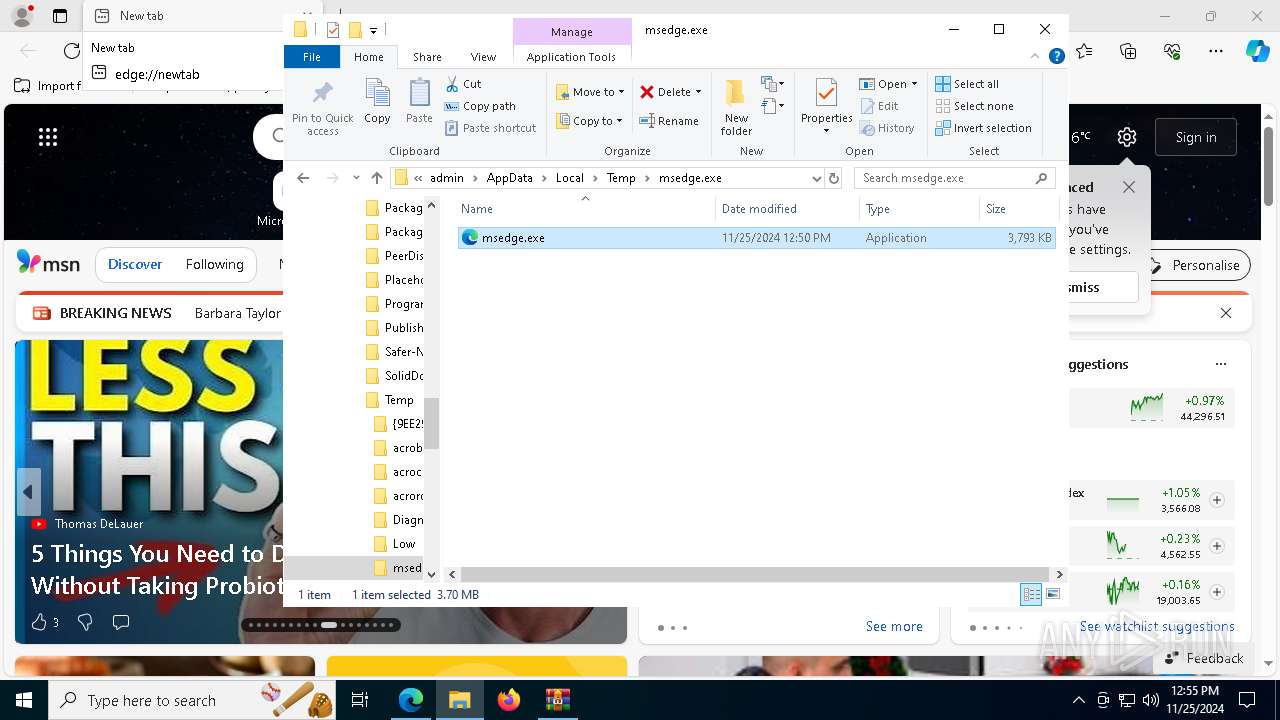Refresh the Explorer folder view
The width and height of the screenshot is (1280, 720).
[834, 178]
